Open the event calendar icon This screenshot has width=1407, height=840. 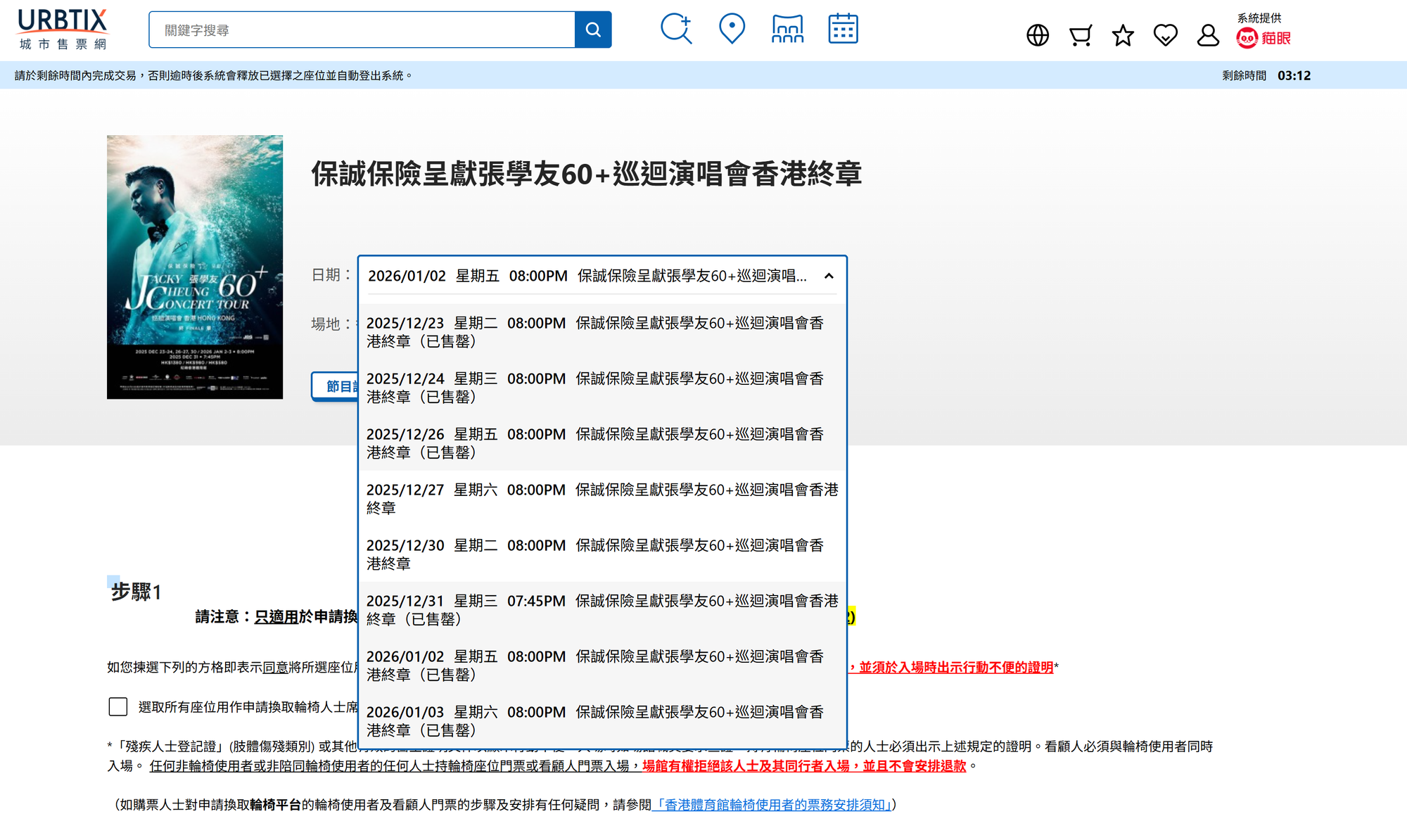pos(843,29)
